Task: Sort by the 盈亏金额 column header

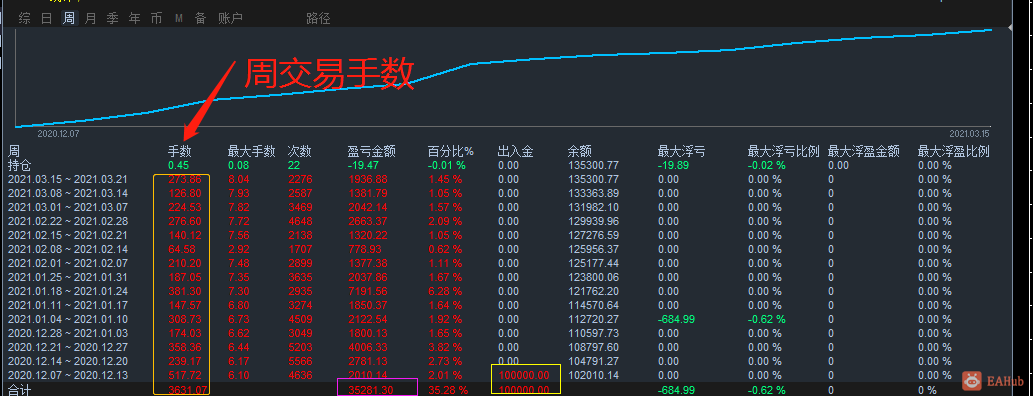Action: (371, 152)
